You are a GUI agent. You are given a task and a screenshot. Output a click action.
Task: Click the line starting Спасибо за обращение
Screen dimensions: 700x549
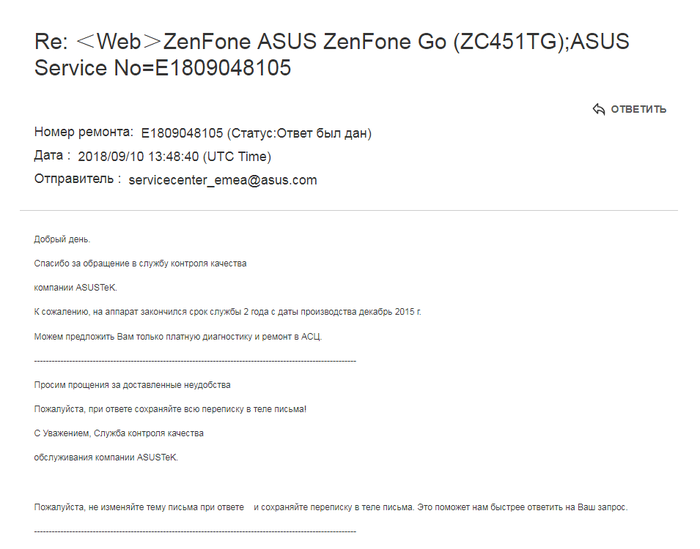(140, 263)
